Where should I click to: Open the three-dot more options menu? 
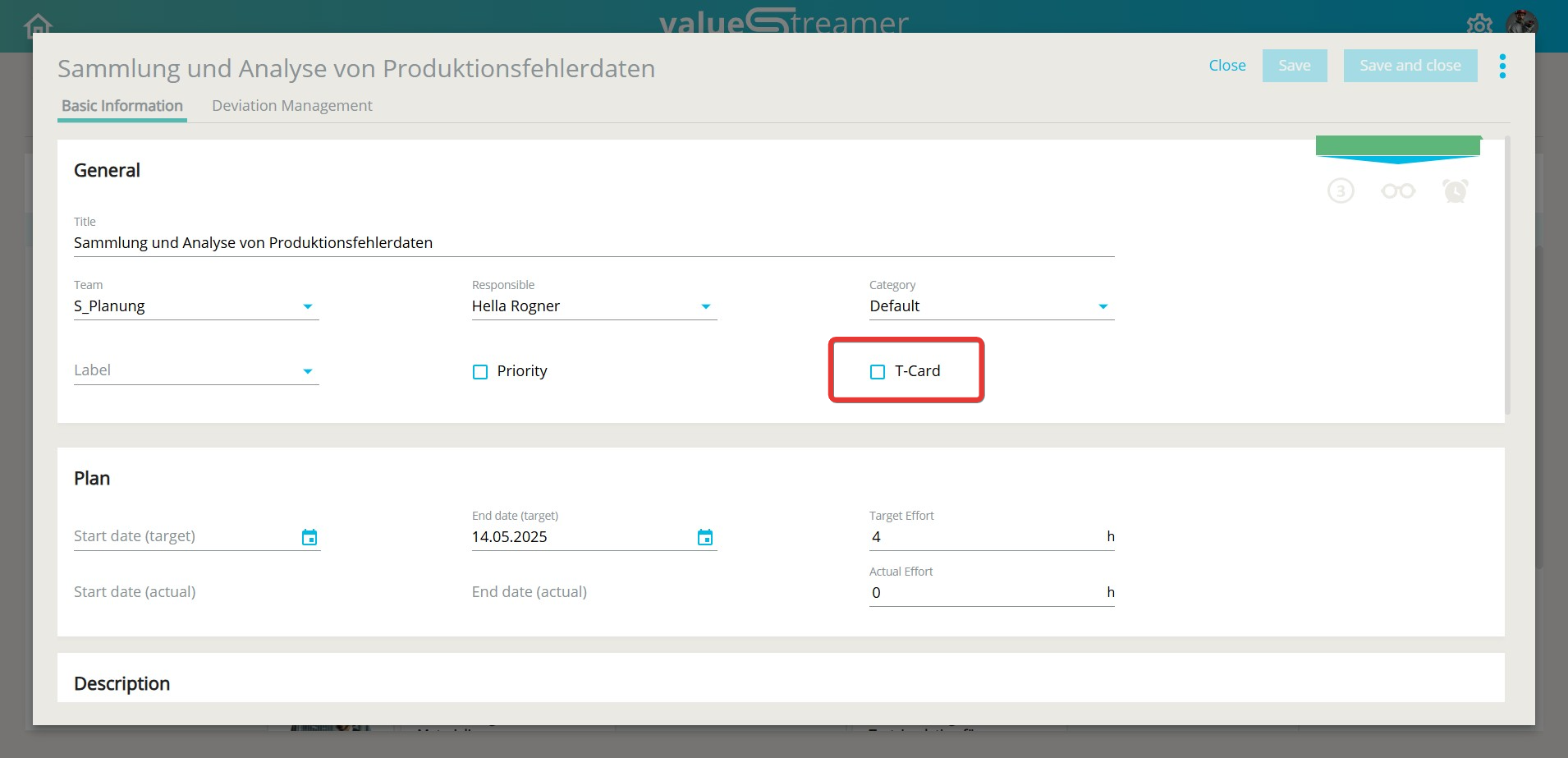pyautogui.click(x=1502, y=66)
